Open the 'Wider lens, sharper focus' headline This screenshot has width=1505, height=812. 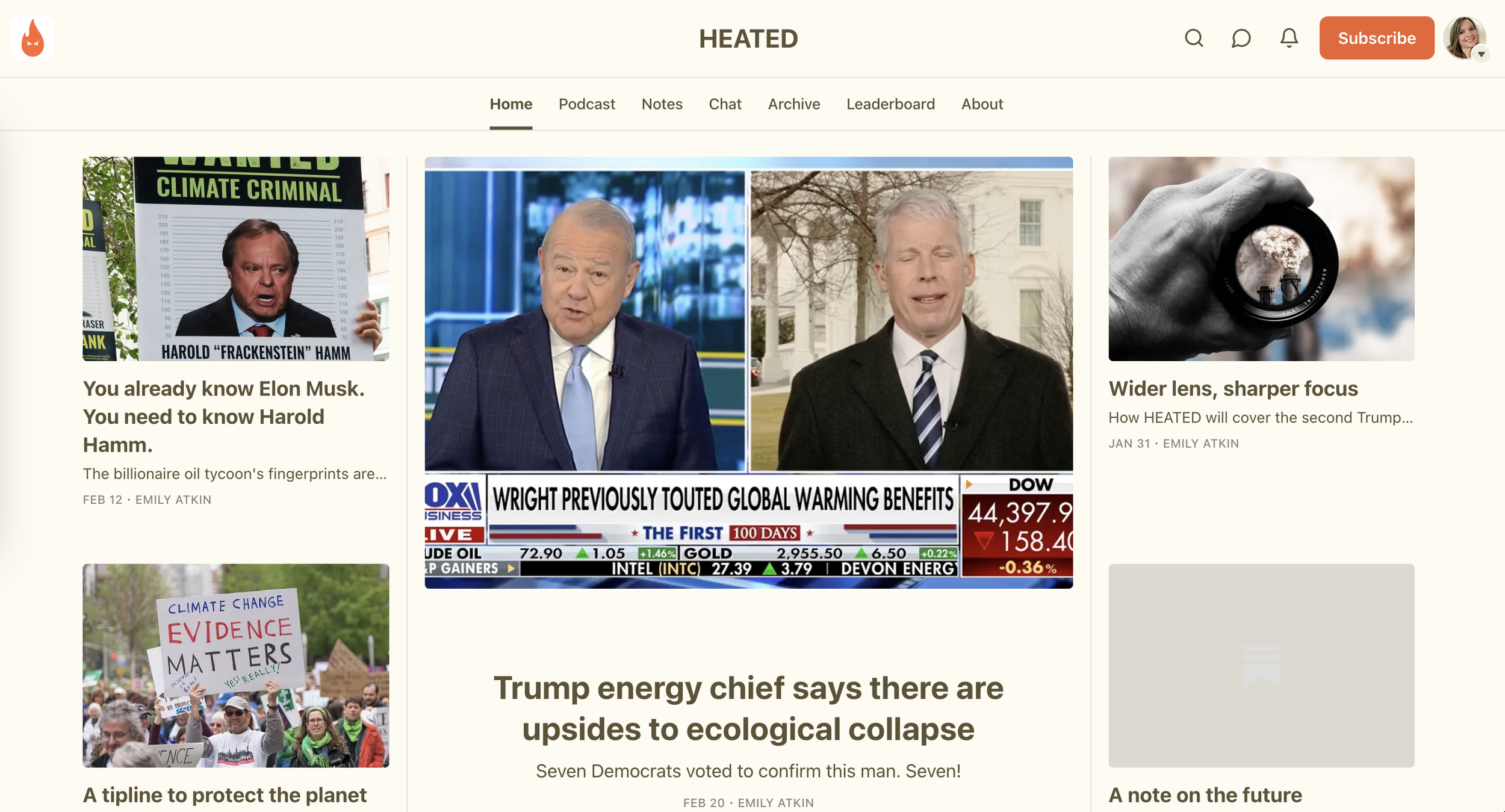[x=1233, y=389]
